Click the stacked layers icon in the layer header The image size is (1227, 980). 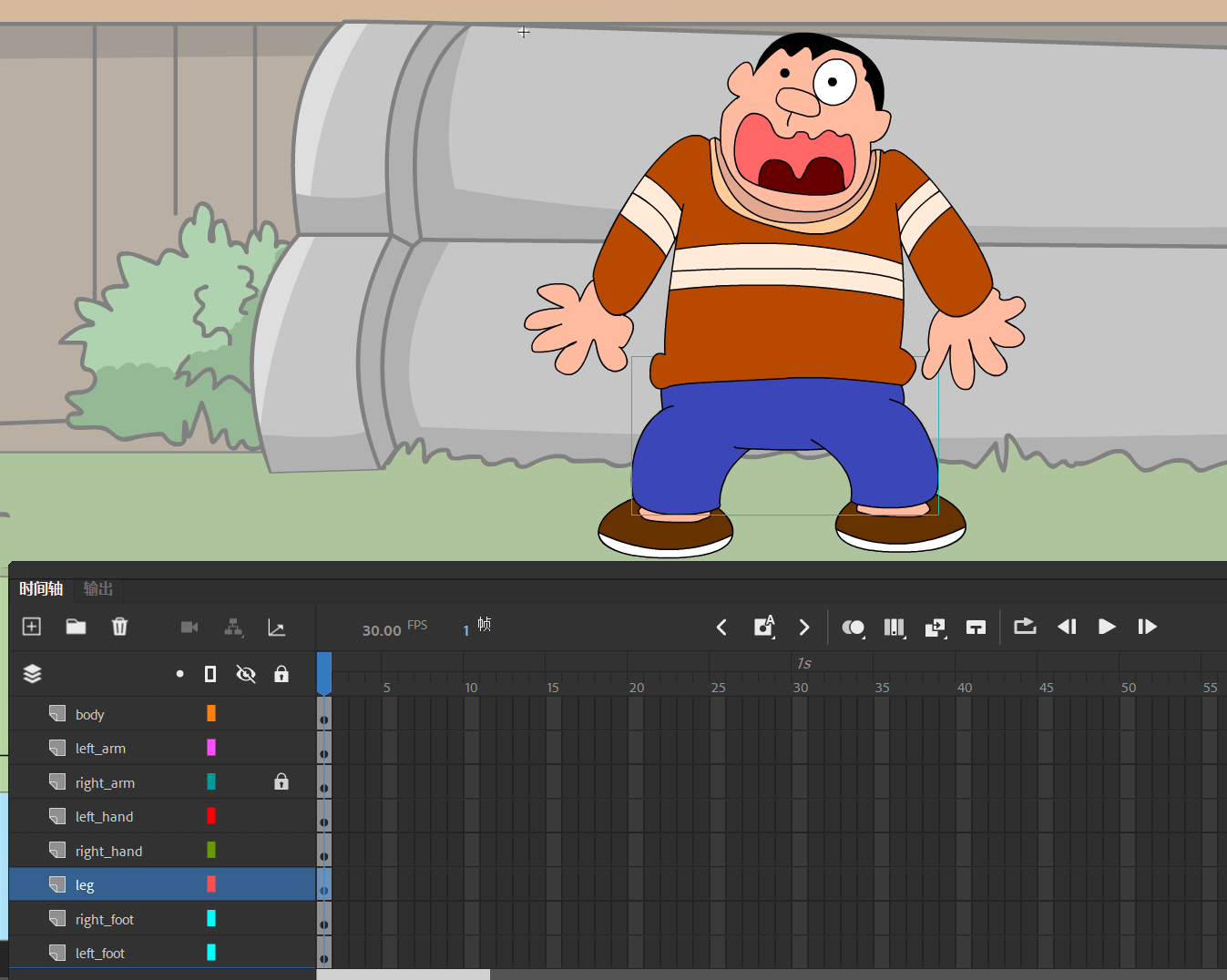32,674
